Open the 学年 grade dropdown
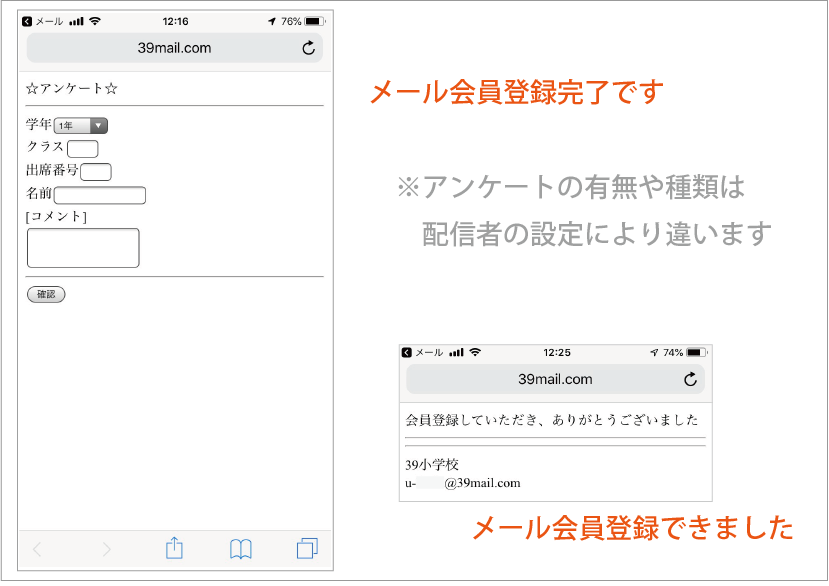 tap(80, 125)
